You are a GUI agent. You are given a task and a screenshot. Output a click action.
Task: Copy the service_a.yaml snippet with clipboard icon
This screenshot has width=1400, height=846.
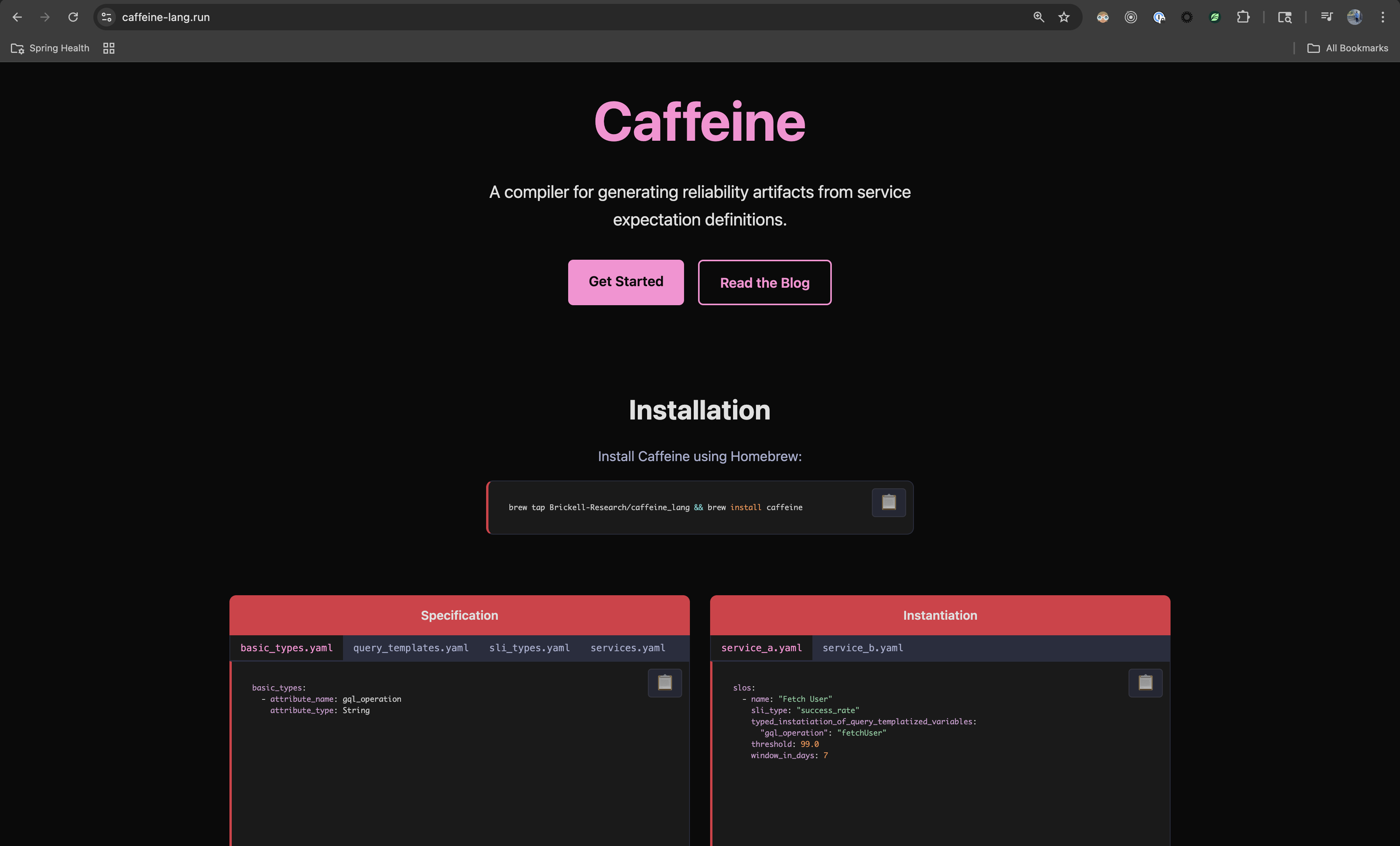[x=1146, y=683]
